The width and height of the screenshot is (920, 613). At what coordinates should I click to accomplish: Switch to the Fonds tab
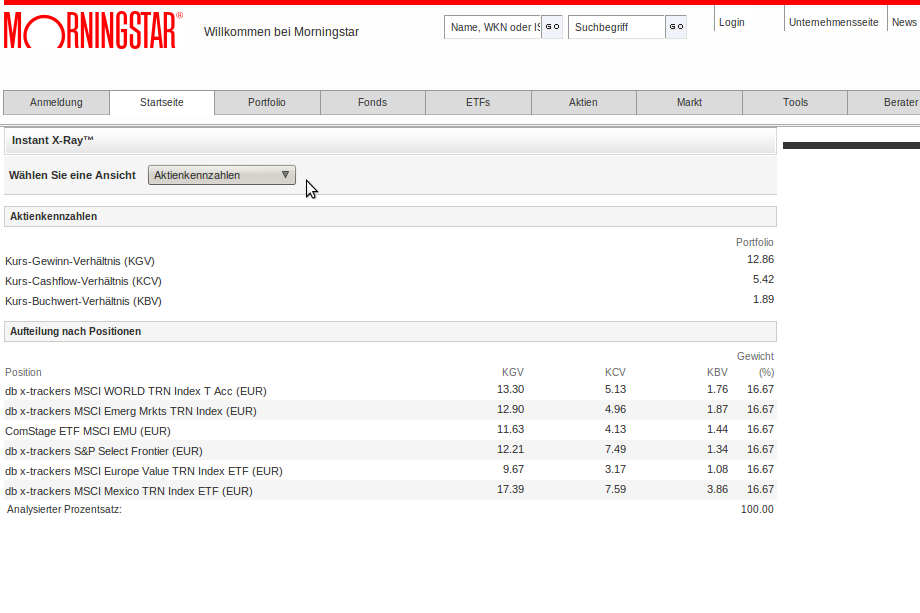[373, 103]
